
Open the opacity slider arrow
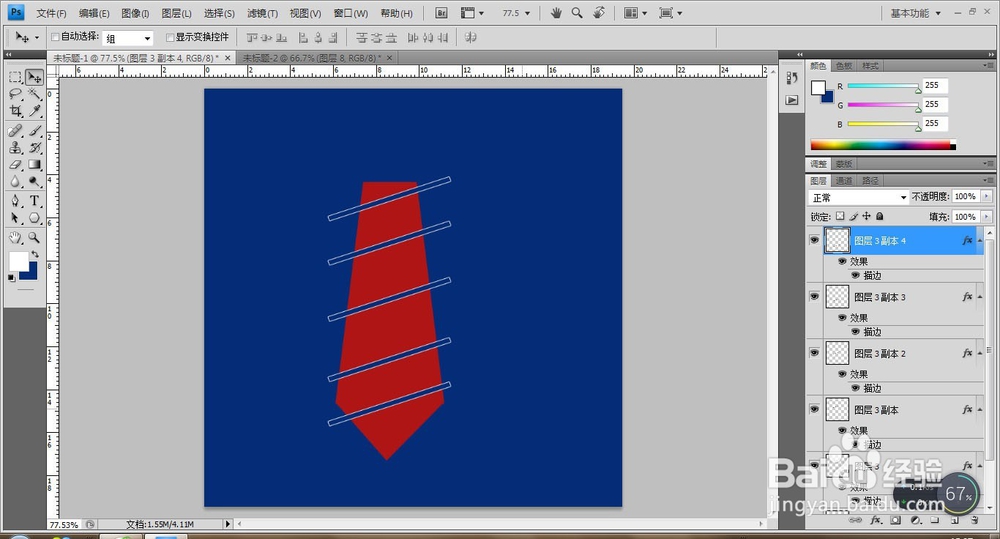tap(987, 196)
